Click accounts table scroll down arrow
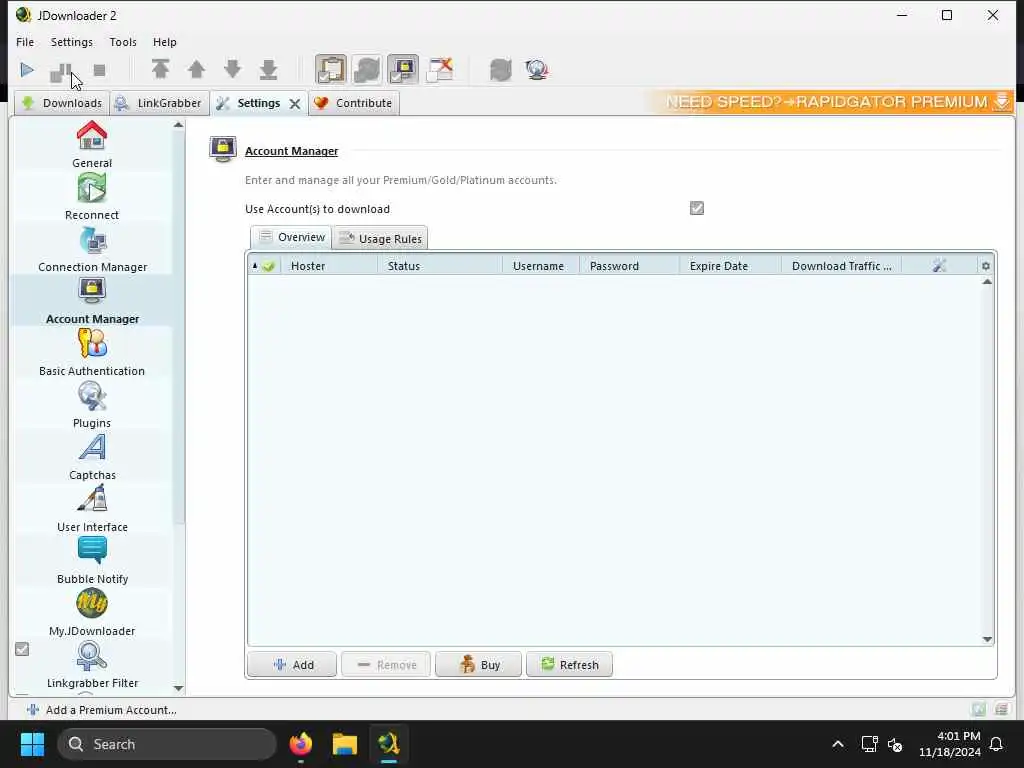1024x768 pixels. pyautogui.click(x=987, y=639)
